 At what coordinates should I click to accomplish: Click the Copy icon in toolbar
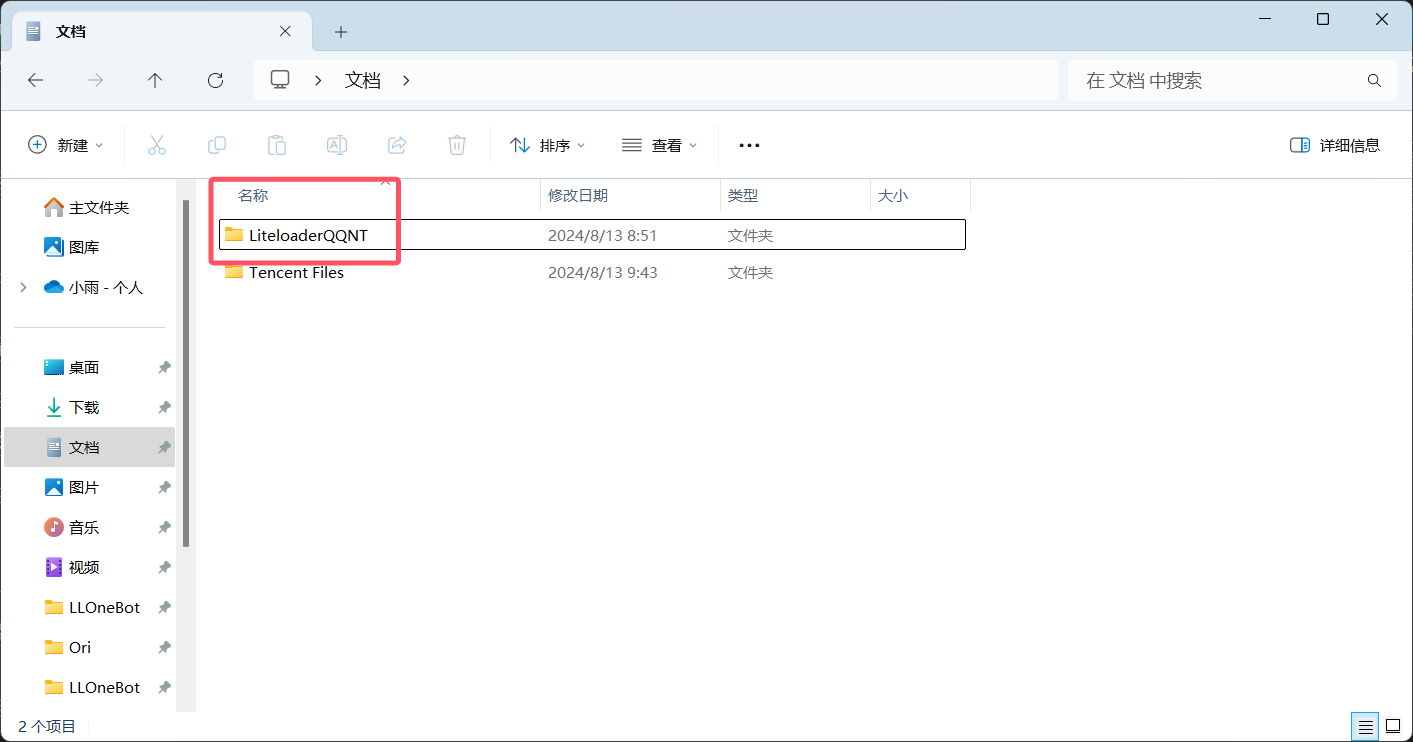[217, 145]
